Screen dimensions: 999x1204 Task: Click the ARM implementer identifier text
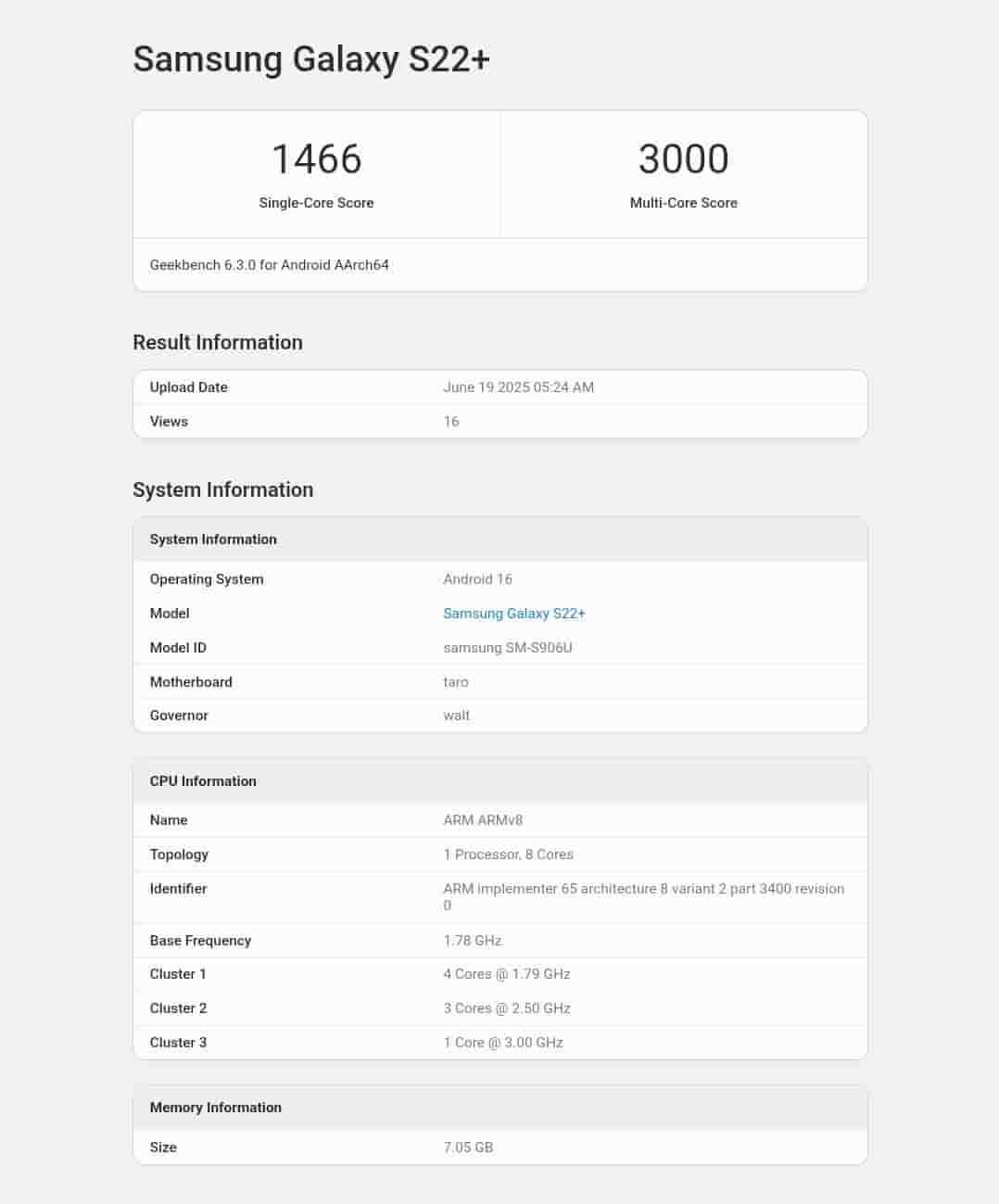click(643, 889)
